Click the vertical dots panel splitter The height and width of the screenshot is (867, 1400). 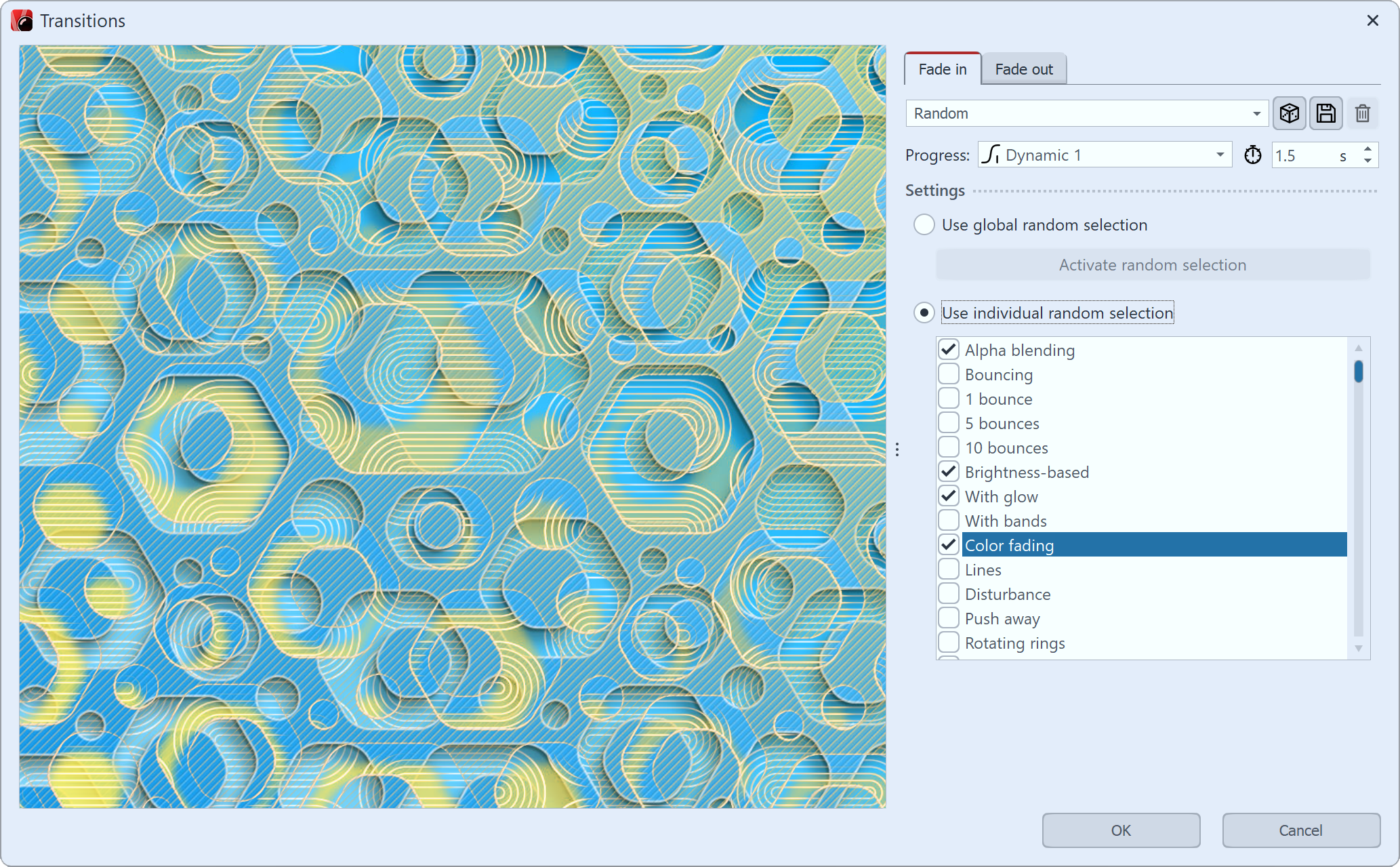pos(897,449)
